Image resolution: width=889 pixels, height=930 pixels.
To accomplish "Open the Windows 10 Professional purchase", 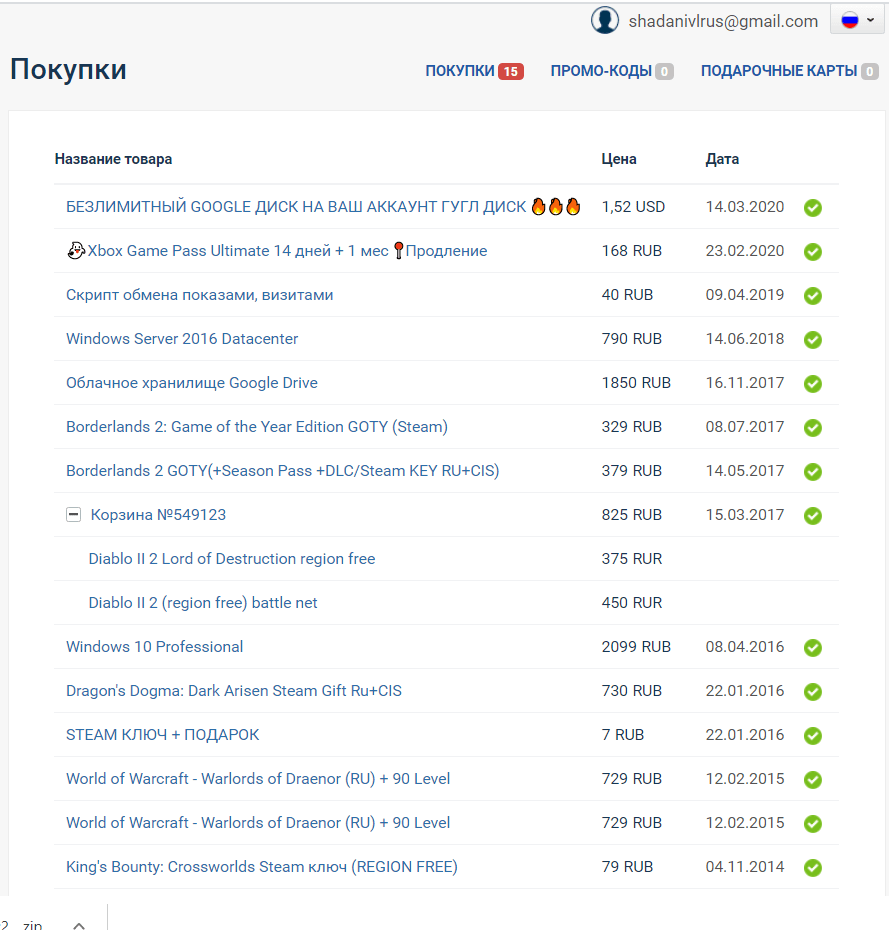I will coord(154,646).
